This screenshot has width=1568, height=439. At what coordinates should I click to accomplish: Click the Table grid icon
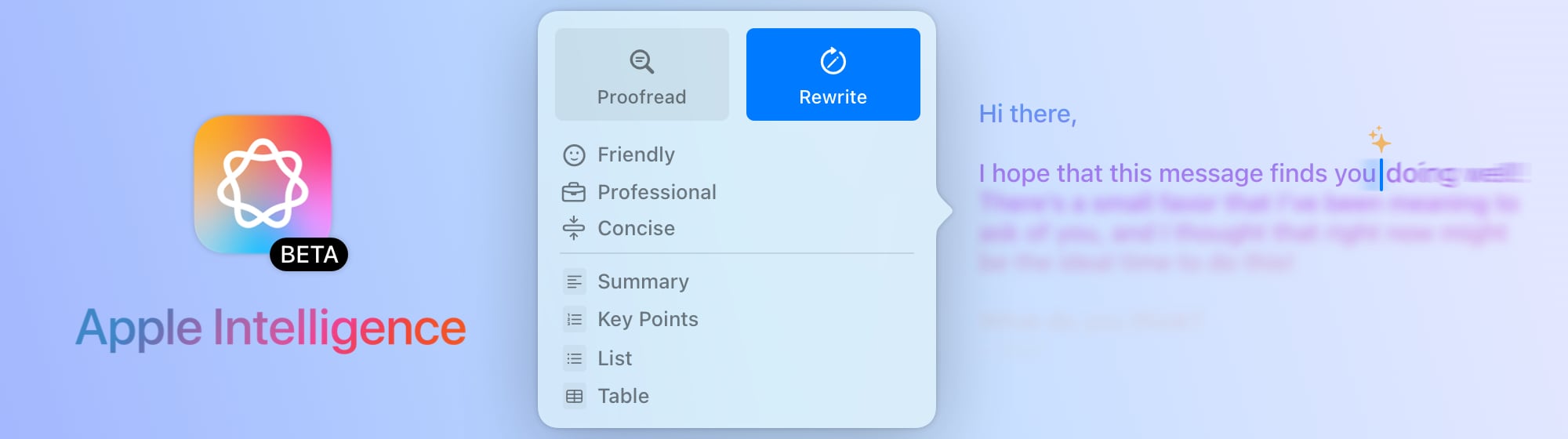tap(575, 396)
